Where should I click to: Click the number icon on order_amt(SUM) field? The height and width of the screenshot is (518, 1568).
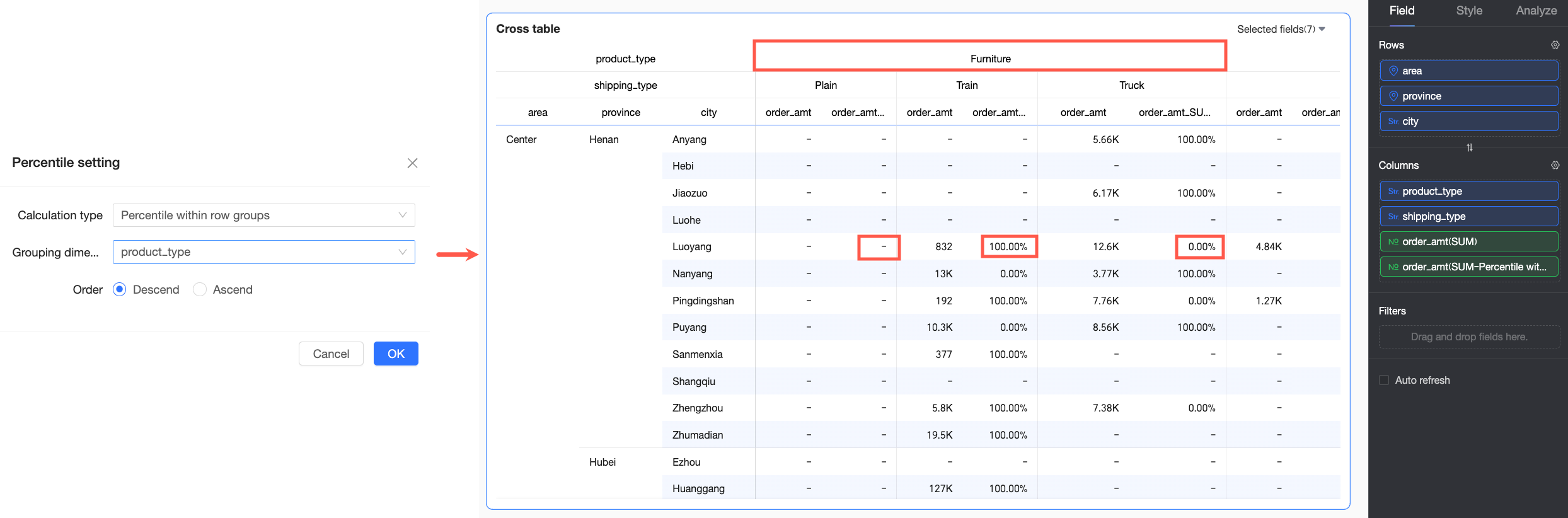[1393, 242]
